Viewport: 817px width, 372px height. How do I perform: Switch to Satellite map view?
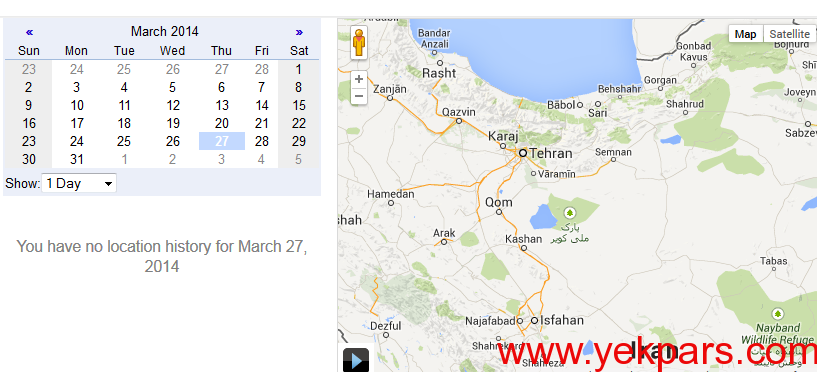[x=789, y=34]
